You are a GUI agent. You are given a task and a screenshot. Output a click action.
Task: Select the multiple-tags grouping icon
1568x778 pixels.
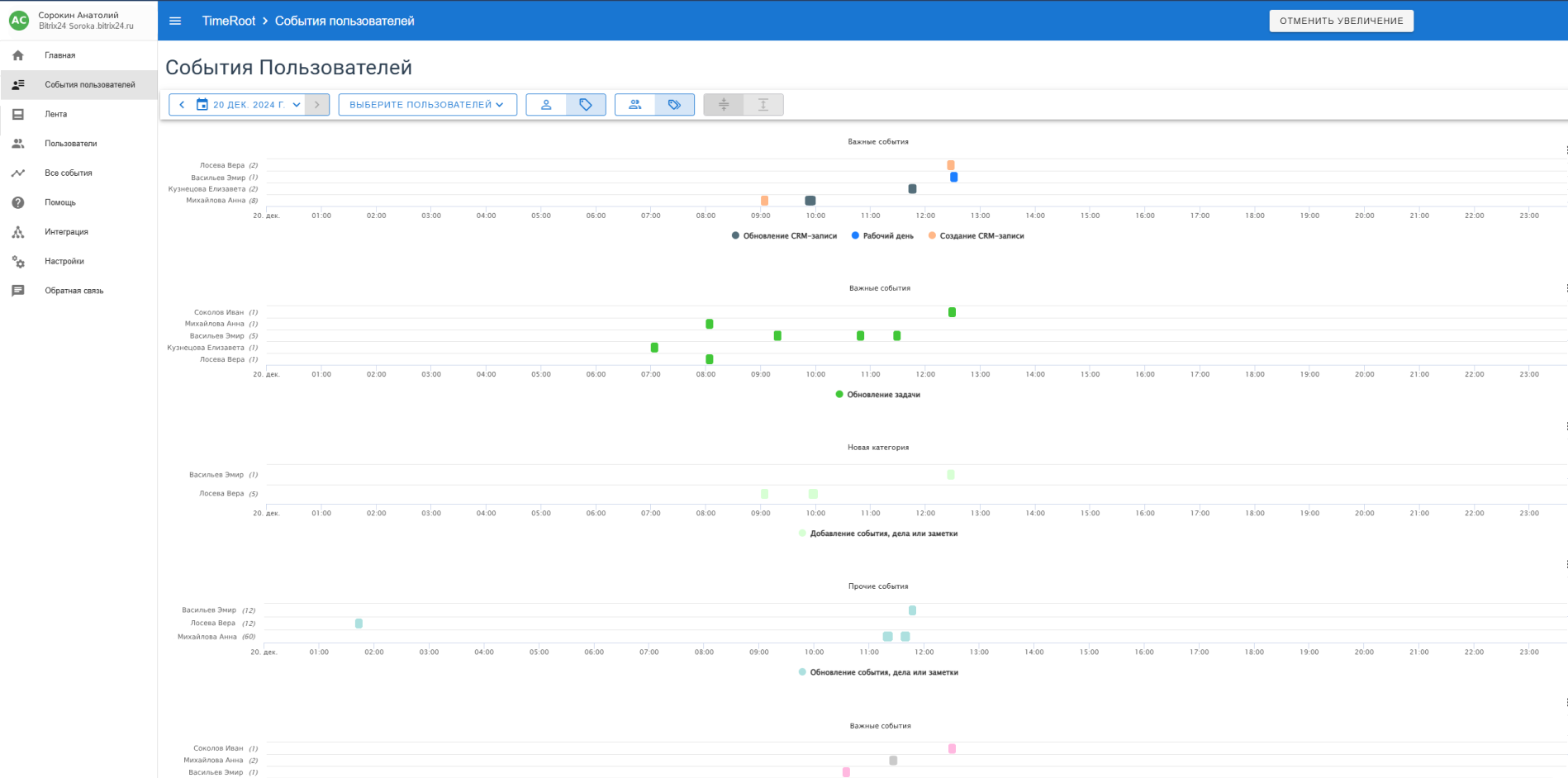tap(675, 105)
